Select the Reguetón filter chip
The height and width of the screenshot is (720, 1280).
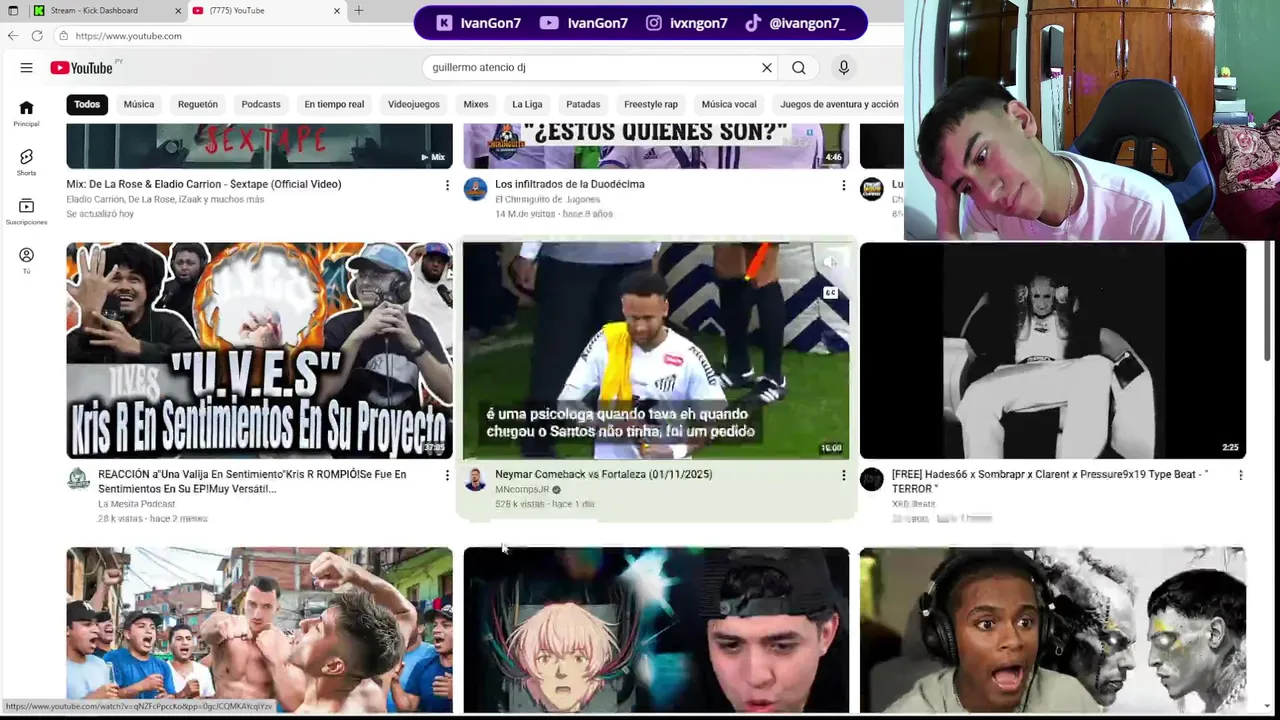tap(198, 104)
